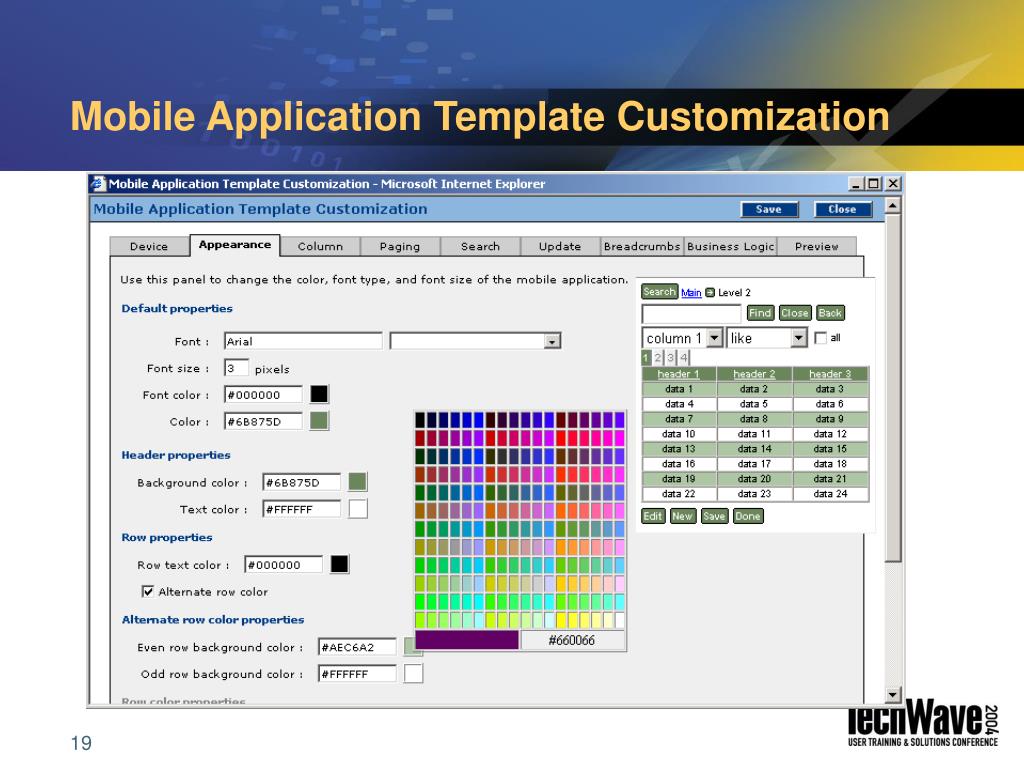Image resolution: width=1024 pixels, height=768 pixels.
Task: Select the Appearance tab
Action: tap(235, 245)
